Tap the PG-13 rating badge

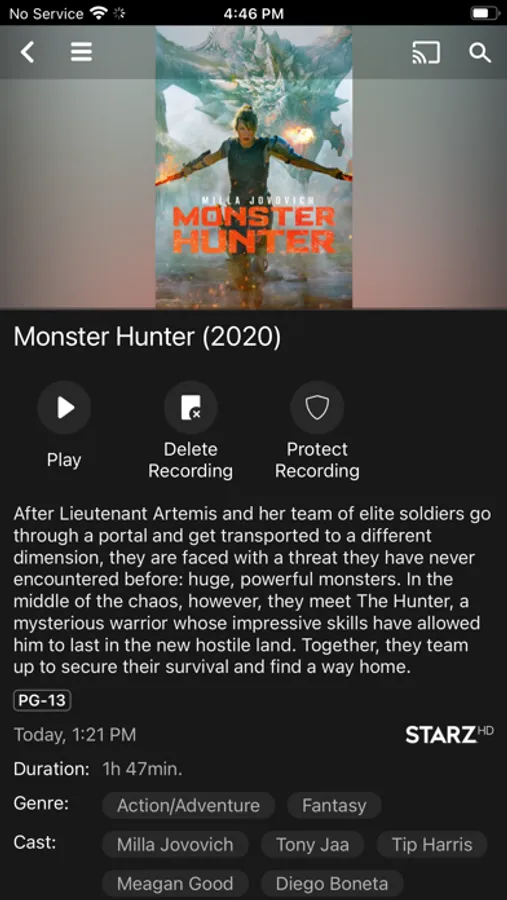pyautogui.click(x=42, y=700)
